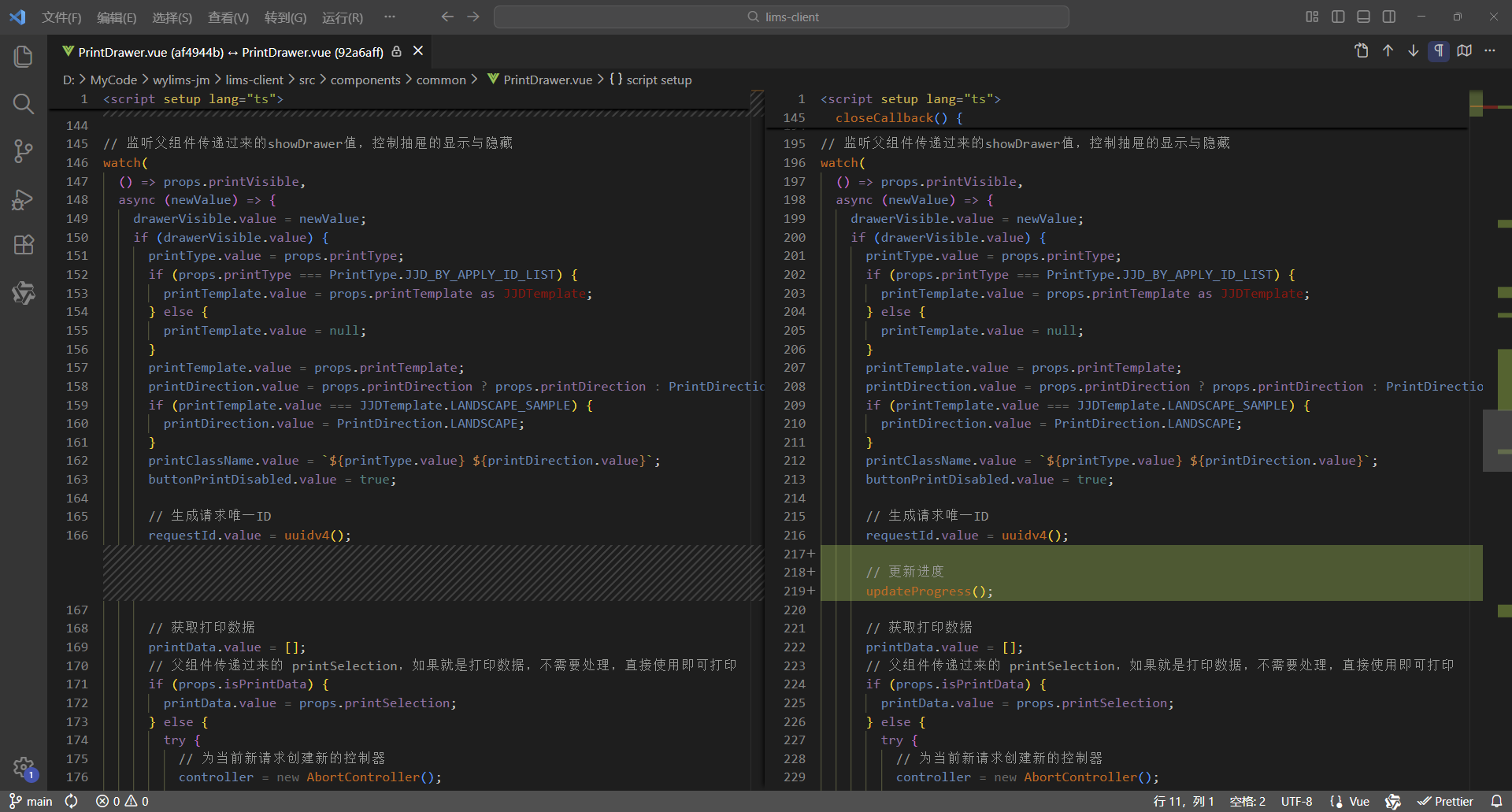
Task: Toggle bottom Panel visibility
Action: pyautogui.click(x=1363, y=17)
